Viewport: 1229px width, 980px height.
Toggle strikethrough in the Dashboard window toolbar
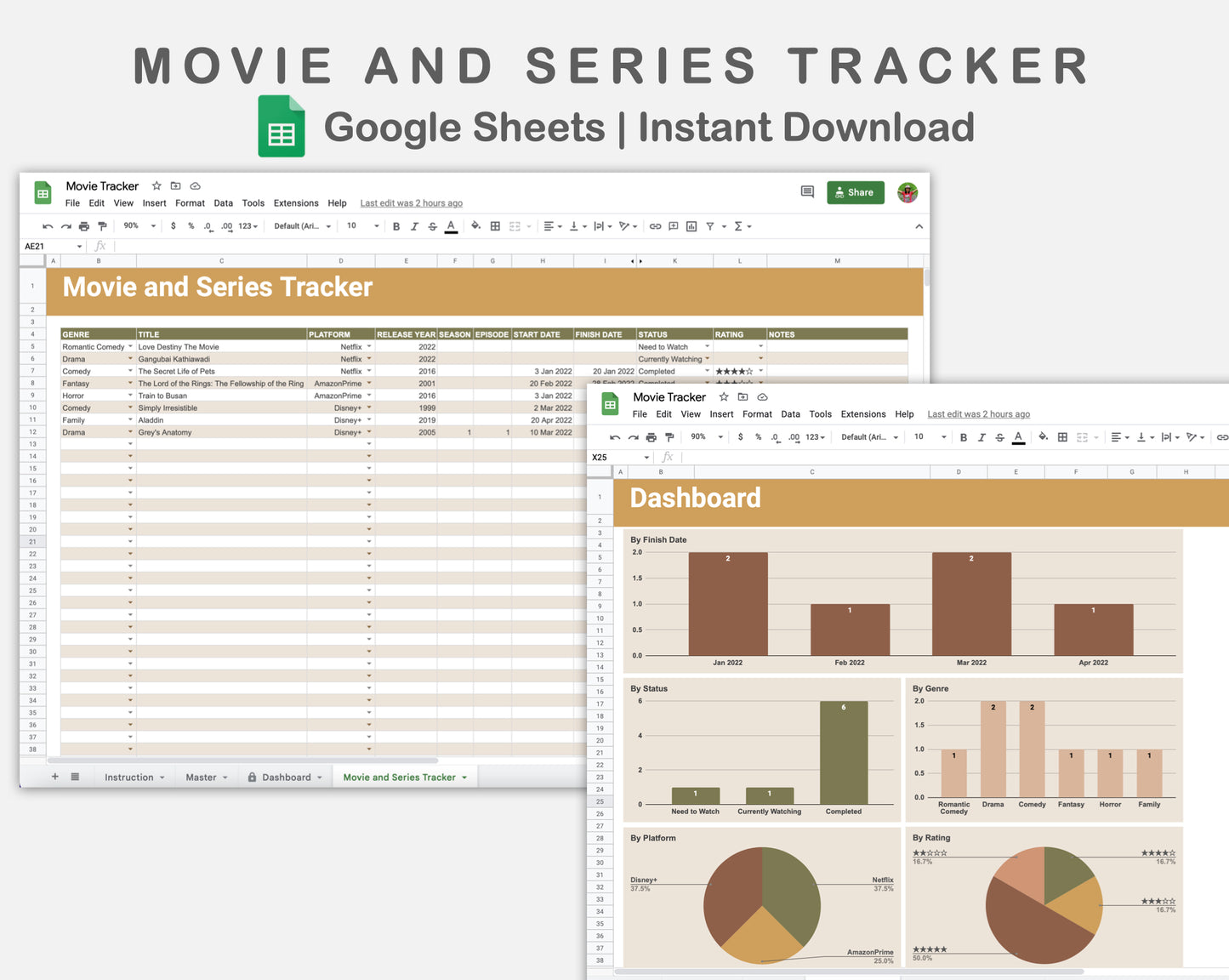[x=1000, y=437]
